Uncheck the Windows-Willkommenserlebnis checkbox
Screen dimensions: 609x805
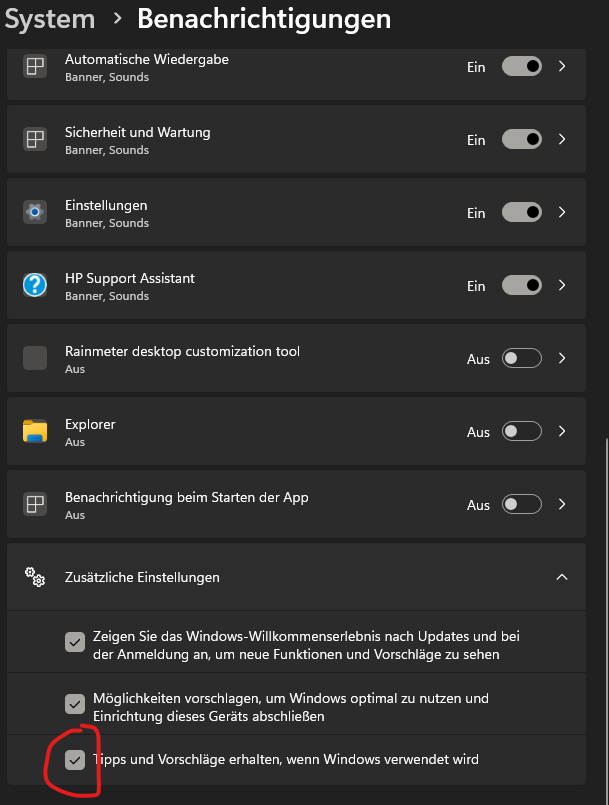point(74,642)
